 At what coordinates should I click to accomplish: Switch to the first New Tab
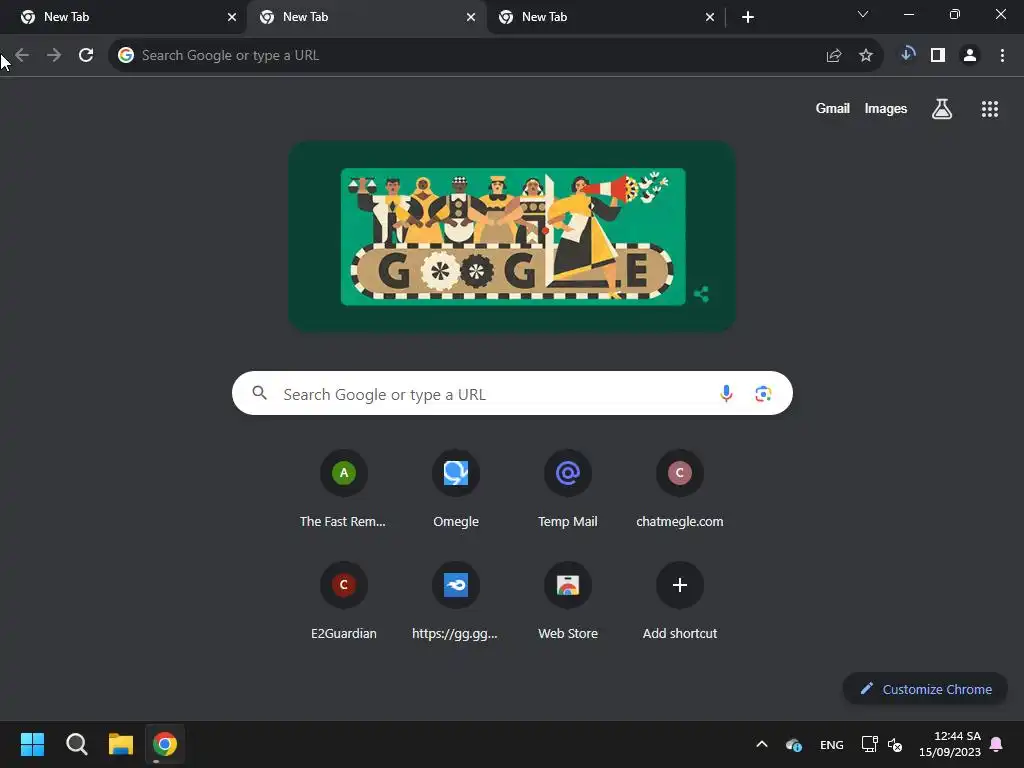tap(121, 17)
